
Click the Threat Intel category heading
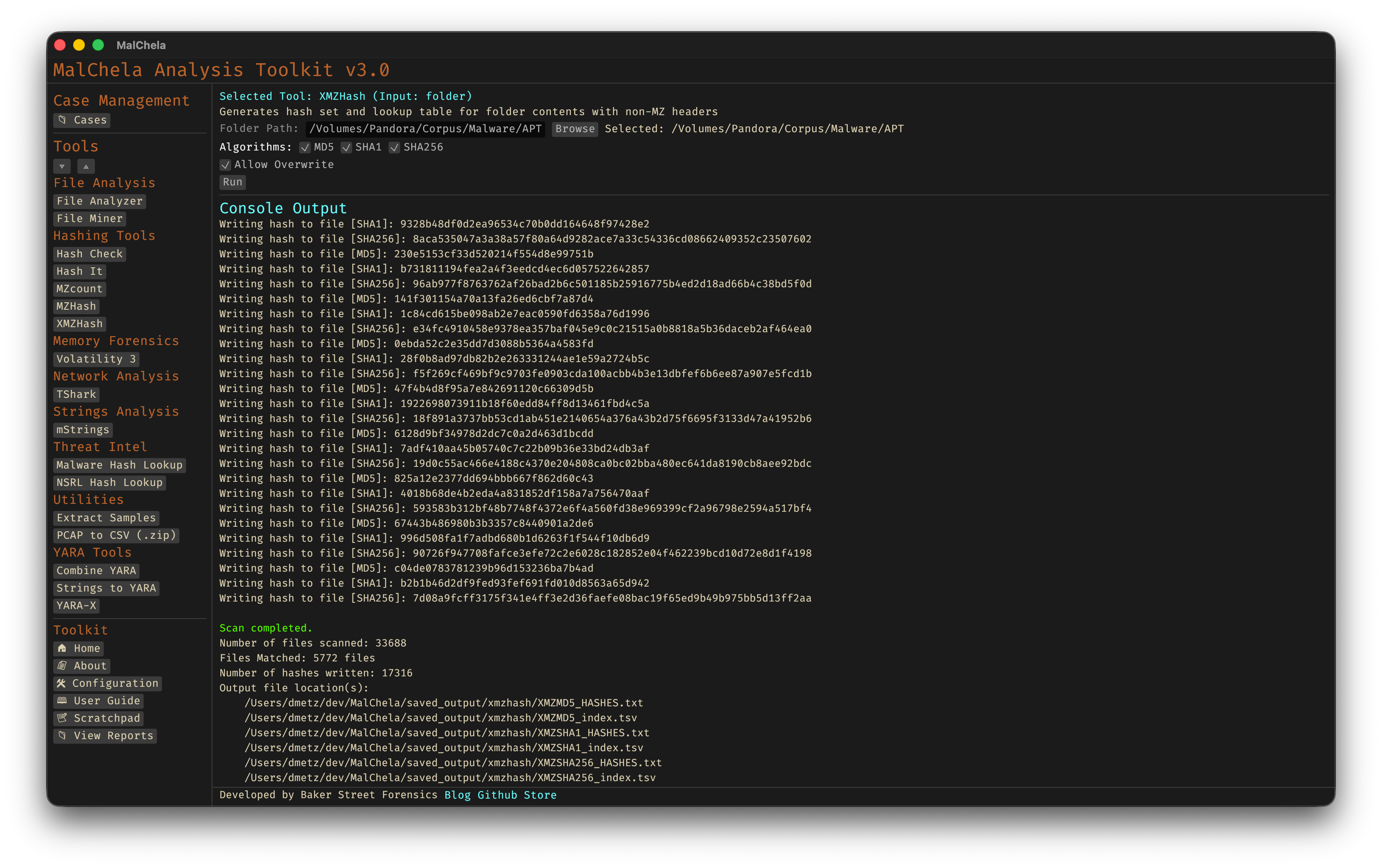[x=100, y=447]
